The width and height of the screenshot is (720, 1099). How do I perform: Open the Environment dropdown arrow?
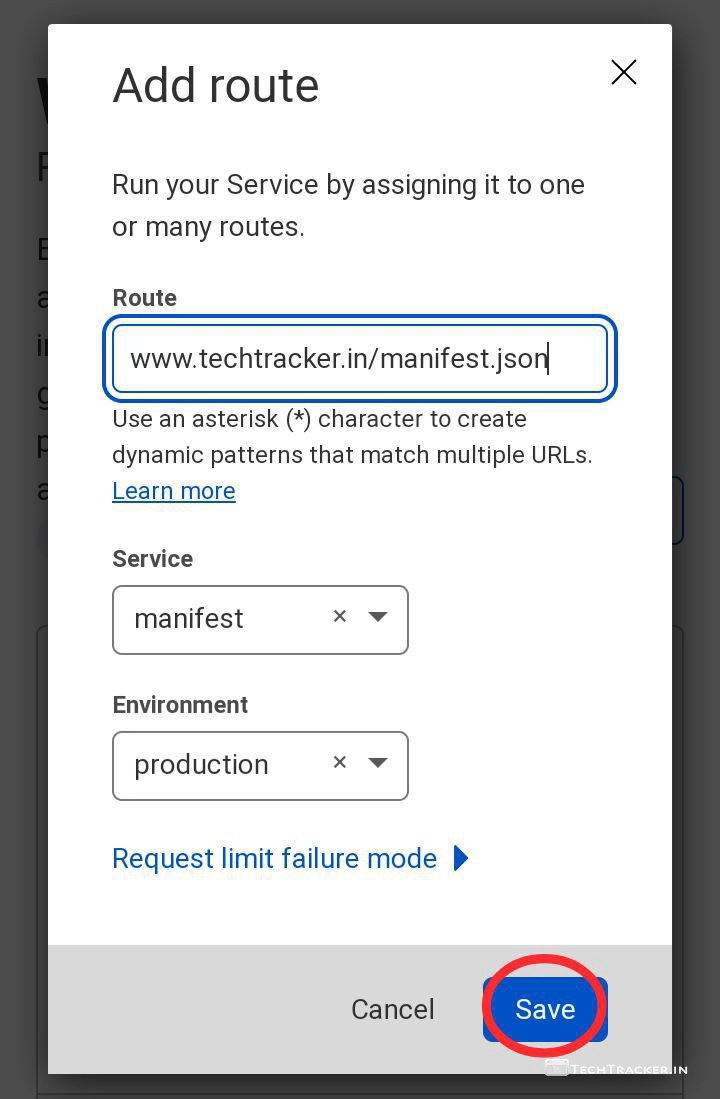tap(378, 763)
